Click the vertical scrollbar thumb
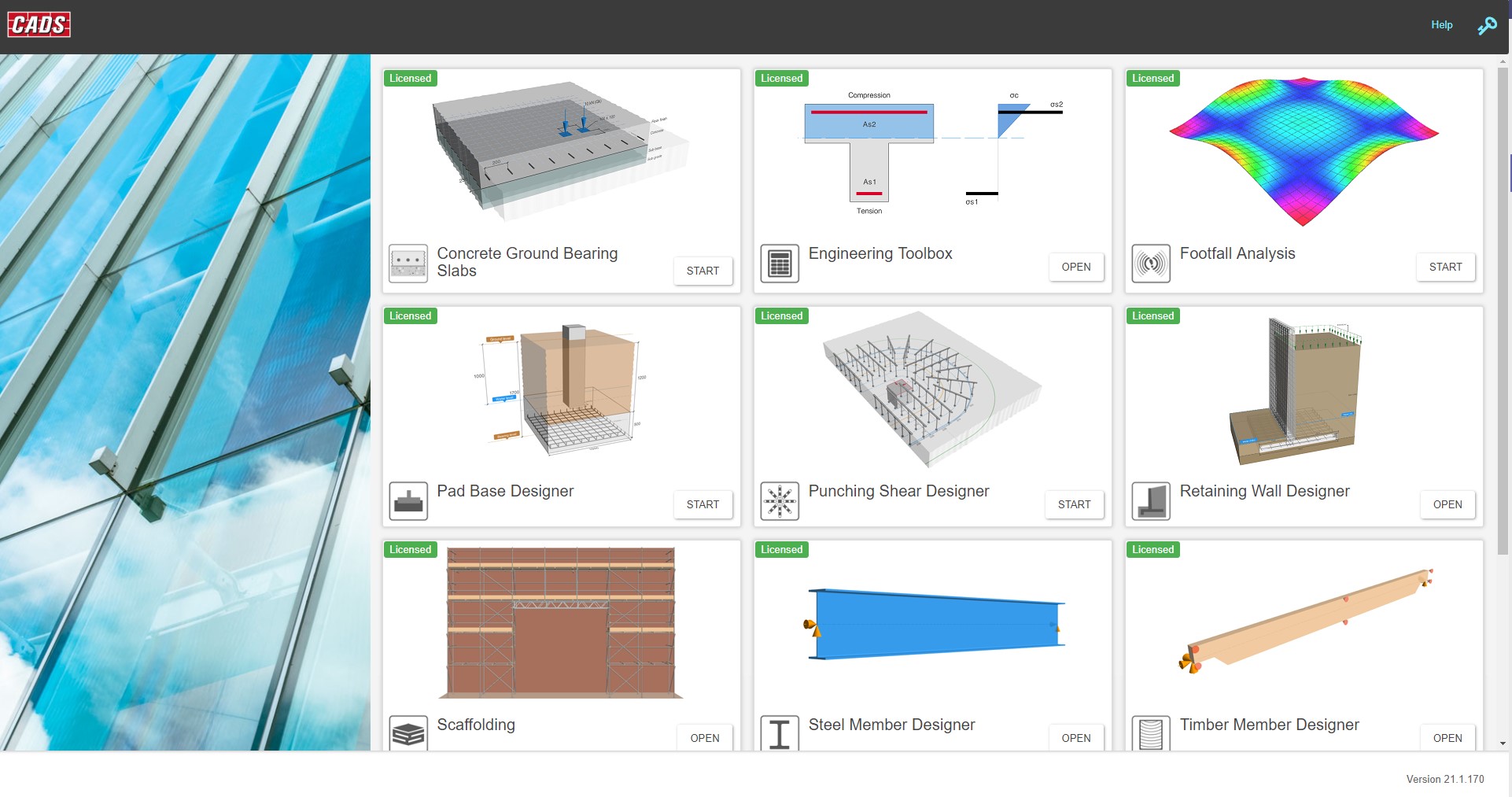The image size is (1512, 797). 1503,310
